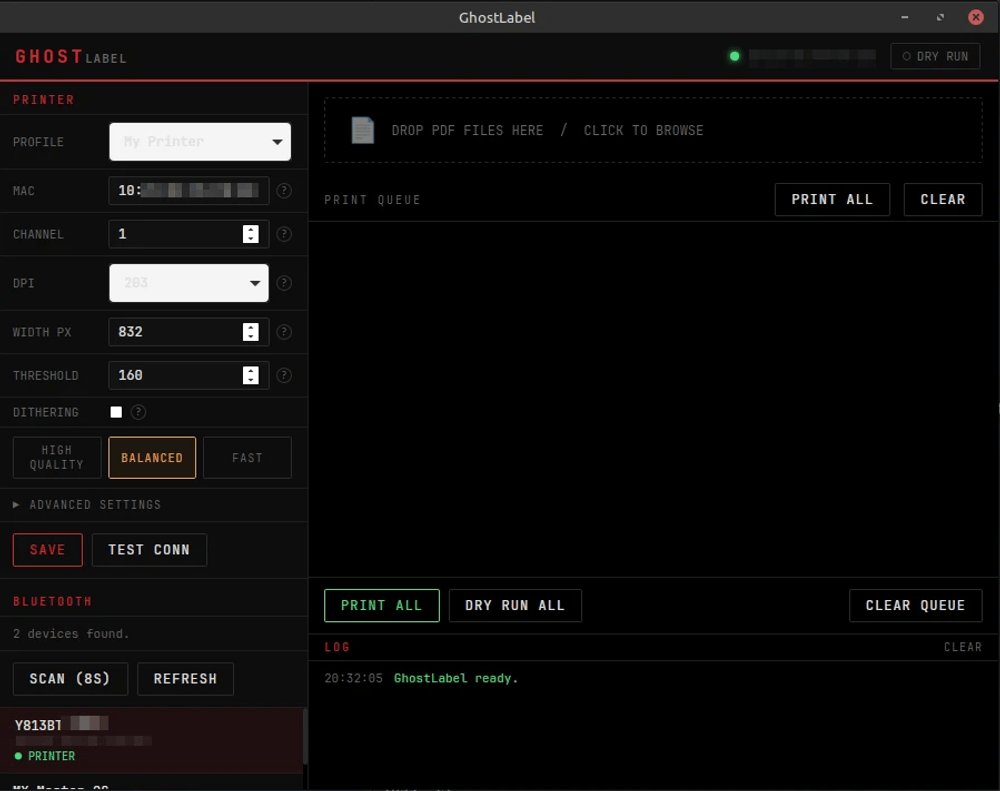Viewport: 1000px width, 791px height.
Task: Click the '2 devices found.' status text
Action: [71, 633]
